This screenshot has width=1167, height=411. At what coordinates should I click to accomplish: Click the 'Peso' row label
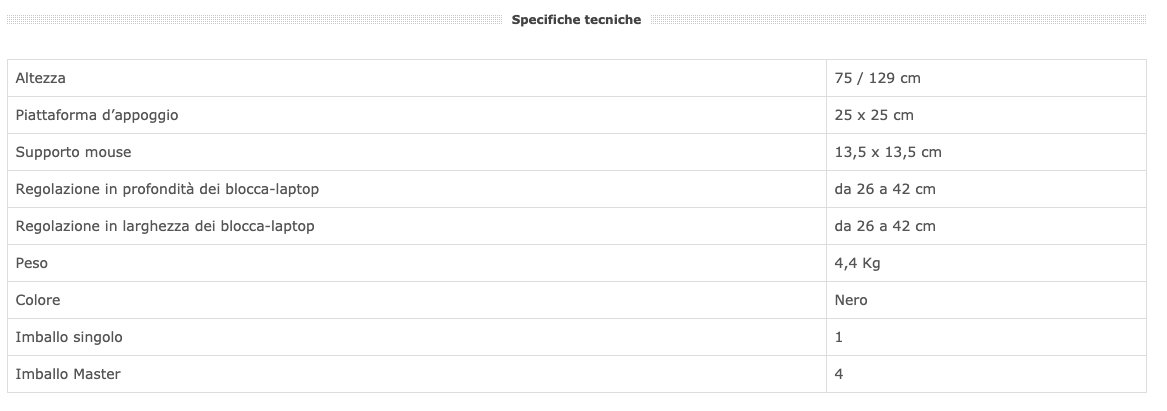tap(32, 263)
